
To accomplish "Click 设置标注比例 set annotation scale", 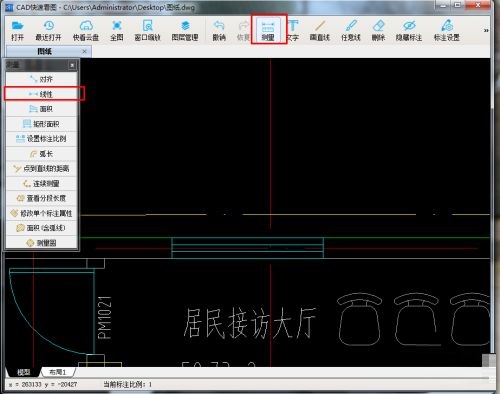I will (x=42, y=139).
